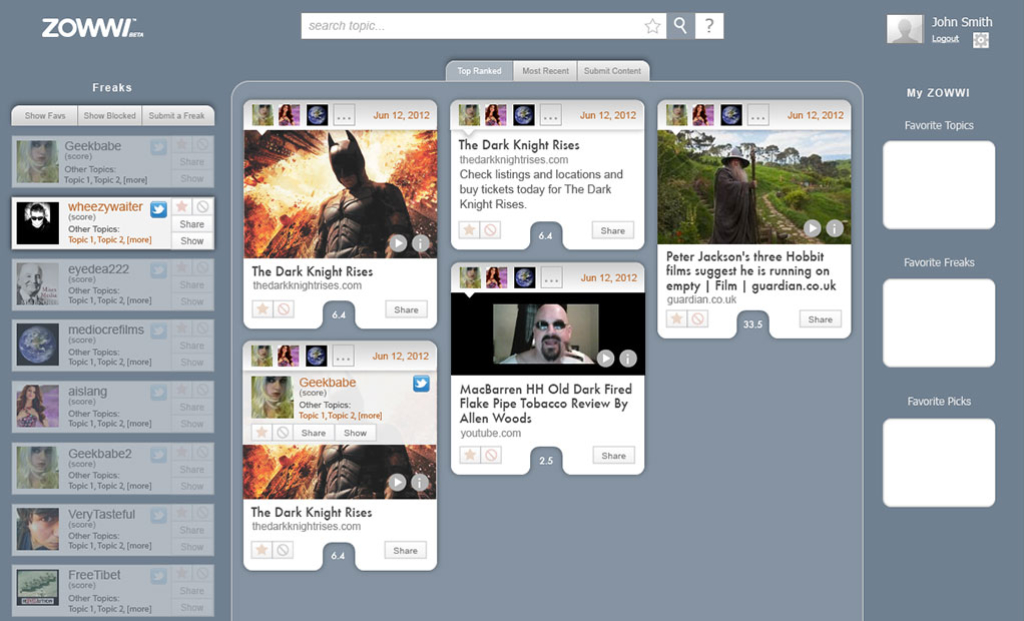Image resolution: width=1024 pixels, height=621 pixels.
Task: Click the info icon on the Hobbit image
Action: point(834,228)
